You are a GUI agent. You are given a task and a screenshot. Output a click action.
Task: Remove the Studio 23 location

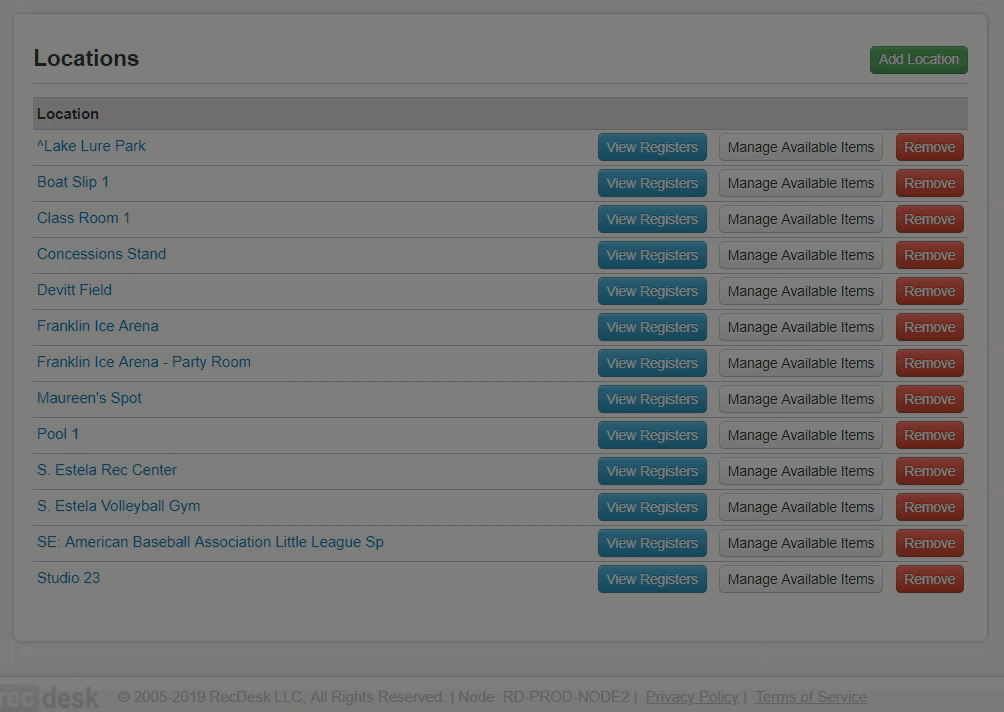coord(929,579)
